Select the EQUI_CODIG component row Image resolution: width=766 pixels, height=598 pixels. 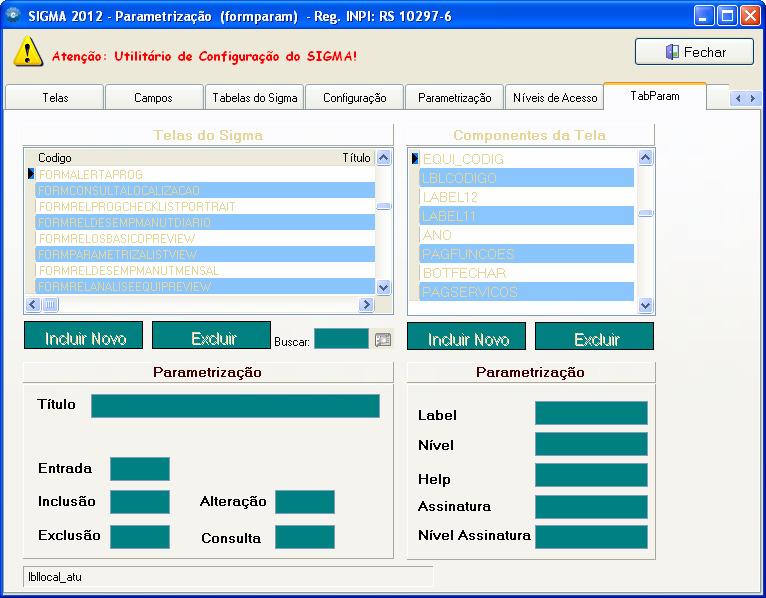[527, 159]
